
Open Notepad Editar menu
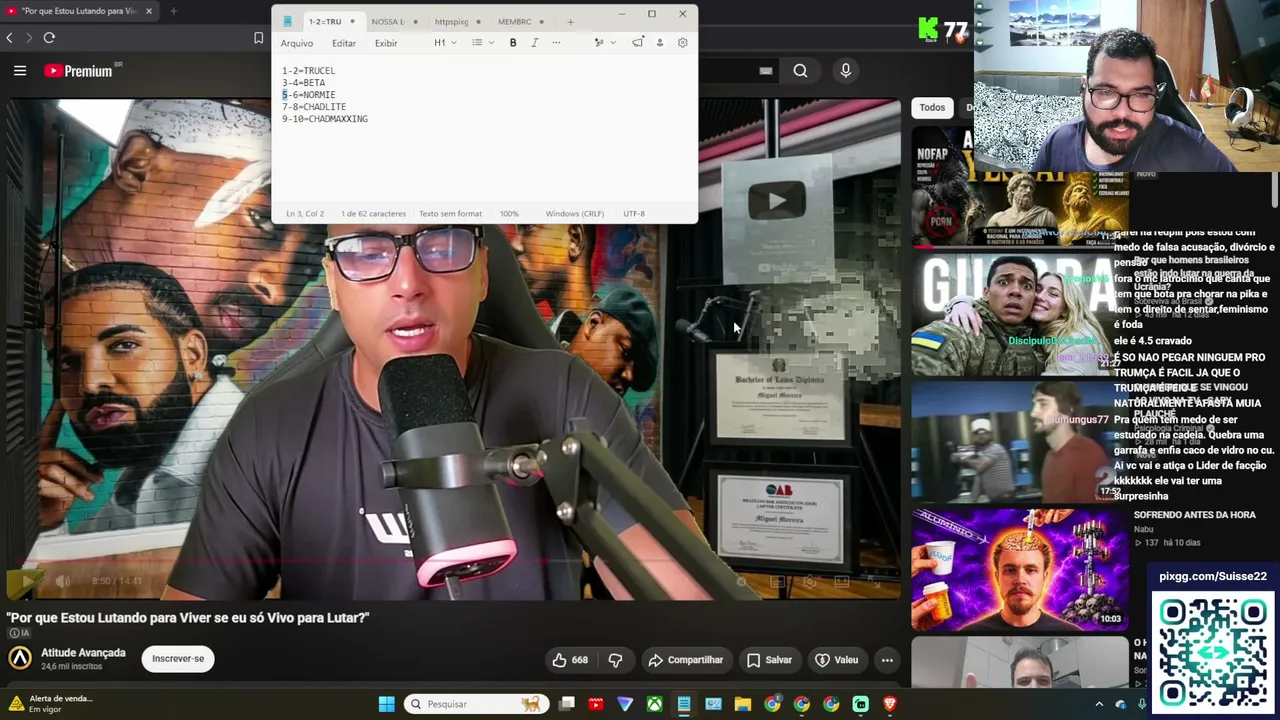coord(343,43)
